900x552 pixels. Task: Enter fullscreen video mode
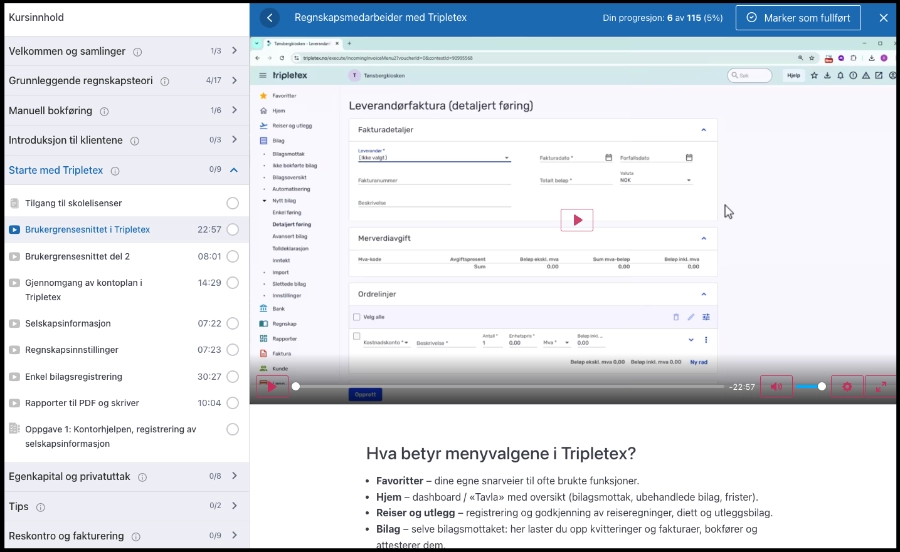click(x=881, y=386)
